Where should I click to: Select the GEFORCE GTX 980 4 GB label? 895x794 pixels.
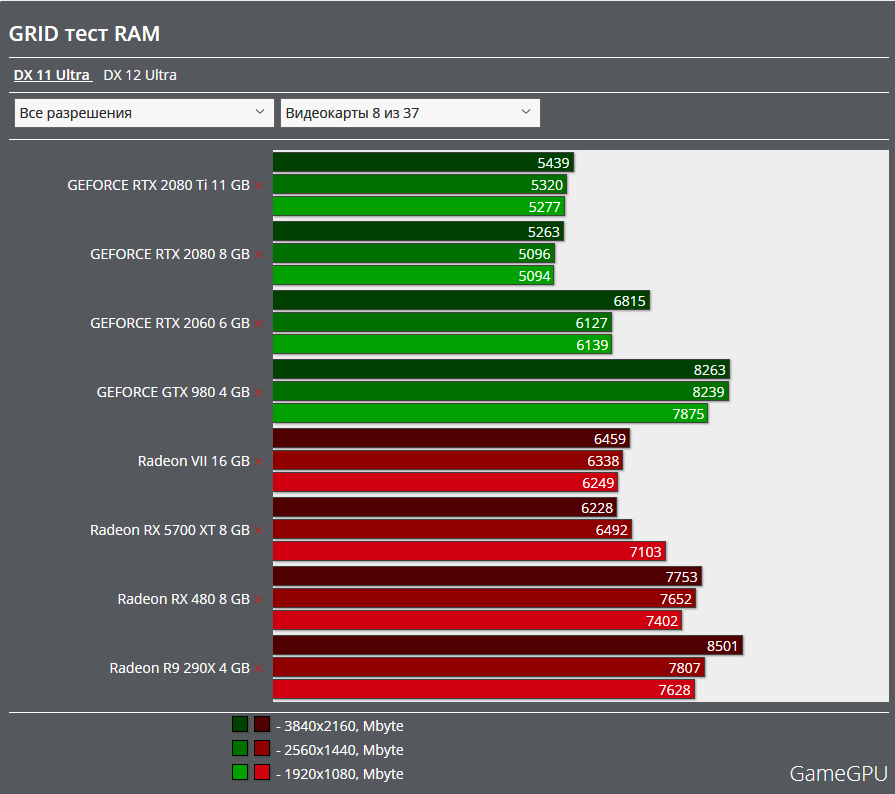[173, 393]
